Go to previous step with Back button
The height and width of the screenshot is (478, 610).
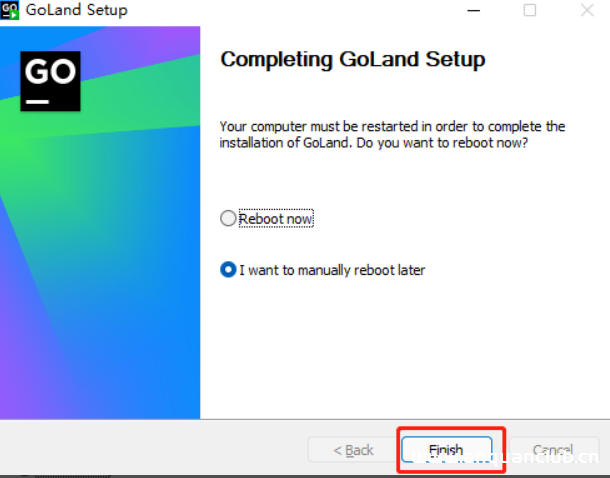coord(354,450)
